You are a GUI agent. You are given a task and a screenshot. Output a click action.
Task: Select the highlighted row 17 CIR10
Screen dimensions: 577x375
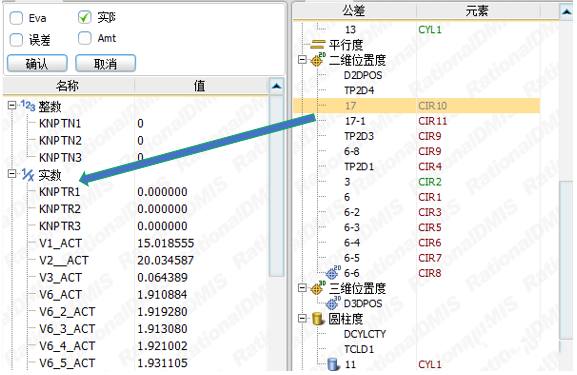pos(417,106)
